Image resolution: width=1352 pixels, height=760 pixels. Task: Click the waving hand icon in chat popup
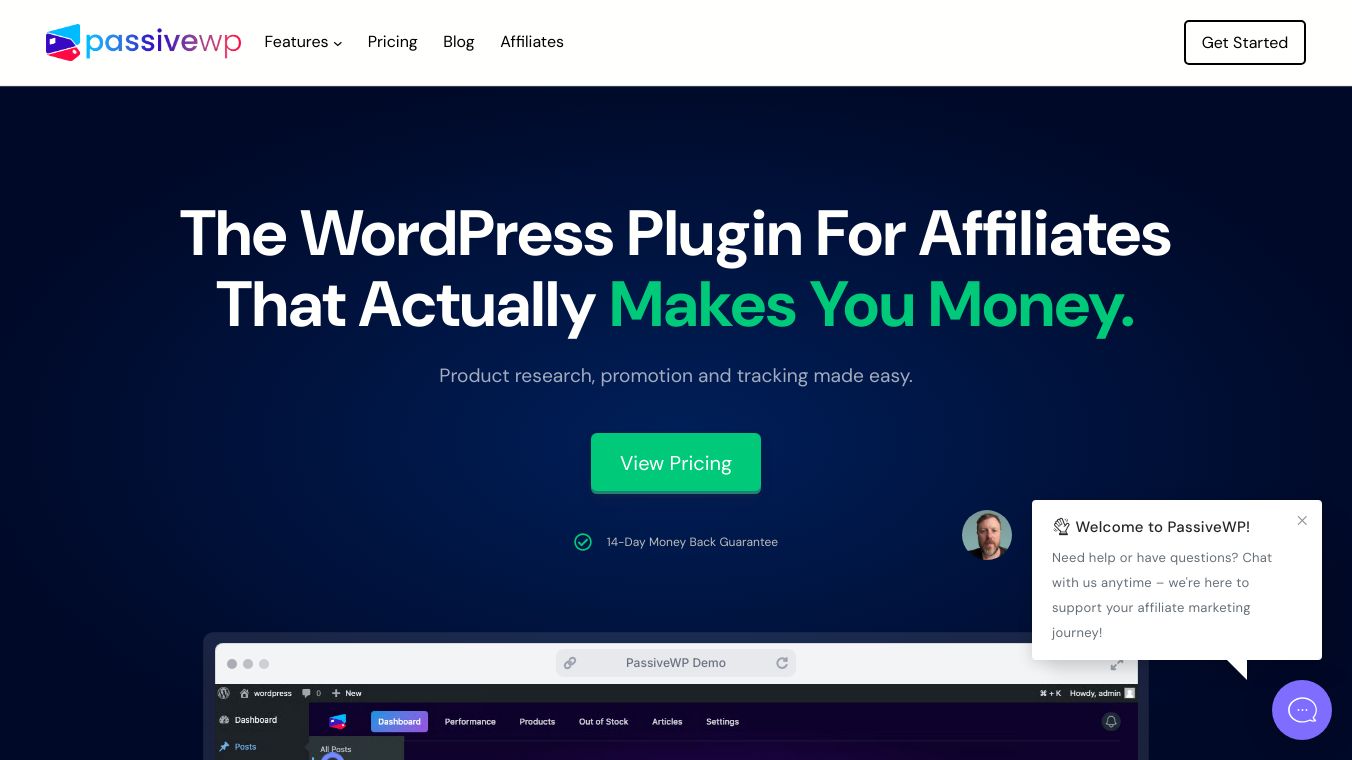[1062, 527]
